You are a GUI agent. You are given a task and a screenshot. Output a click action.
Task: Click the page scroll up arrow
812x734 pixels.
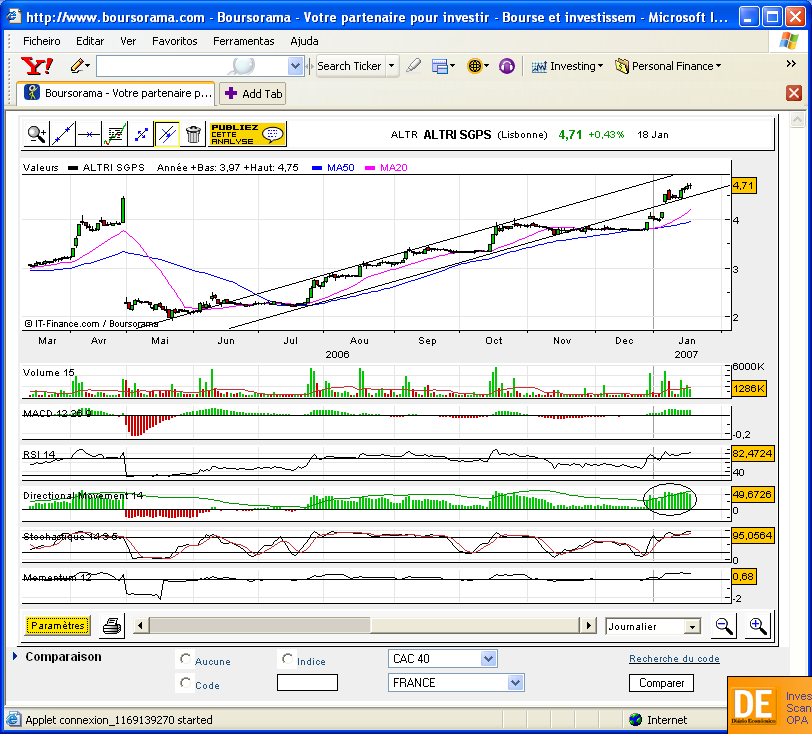click(x=798, y=120)
